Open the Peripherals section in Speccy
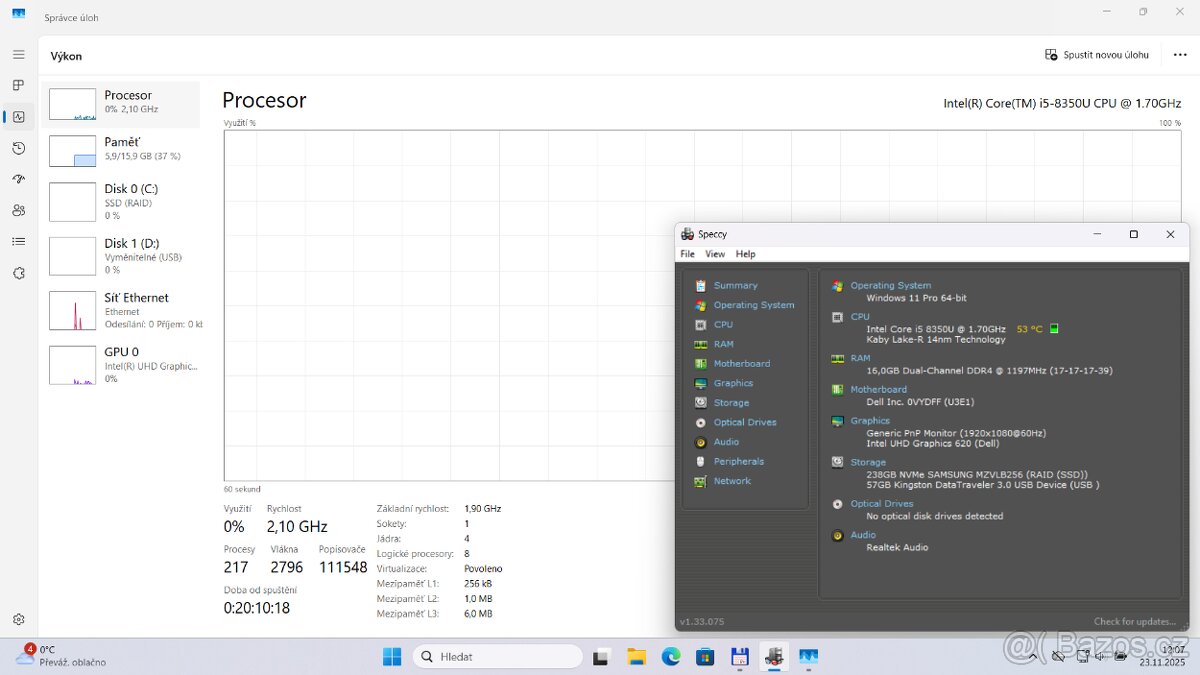This screenshot has width=1200, height=675. coord(738,461)
